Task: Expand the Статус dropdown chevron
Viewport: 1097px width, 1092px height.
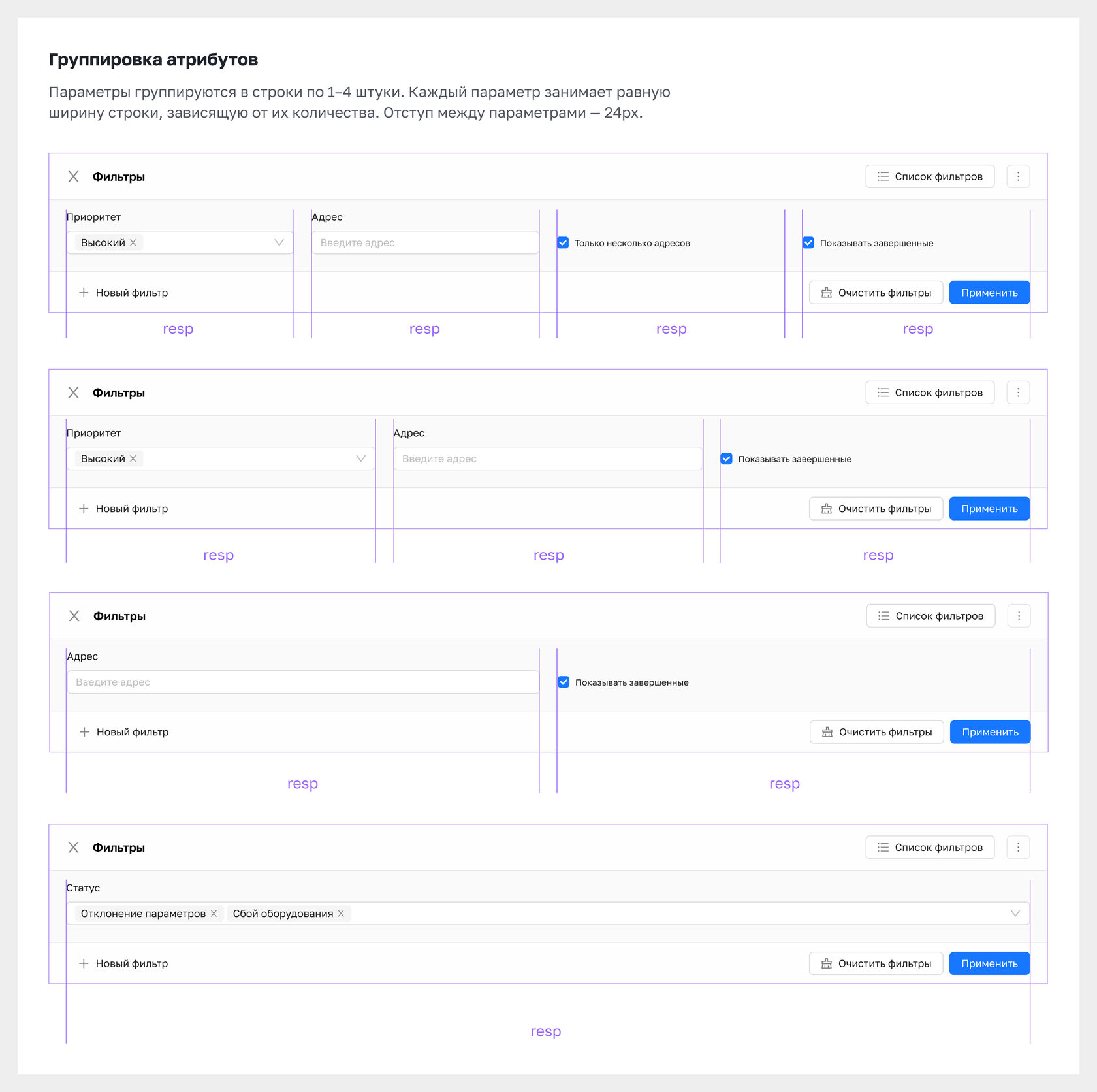Action: point(1015,913)
